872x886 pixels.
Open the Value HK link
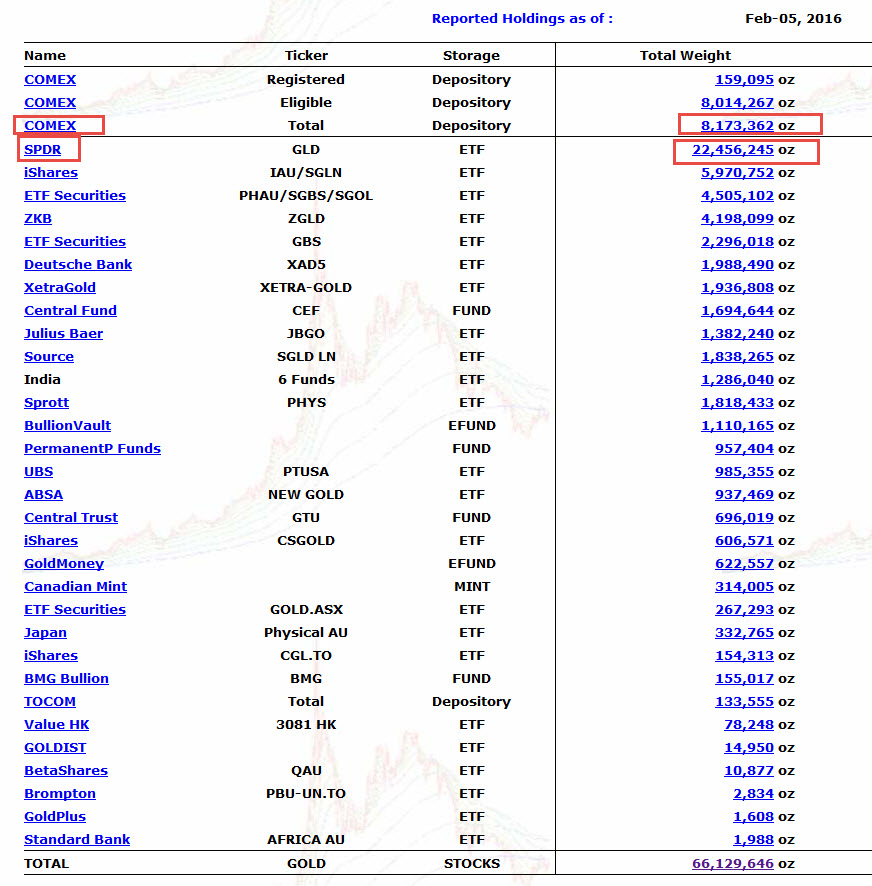click(57, 725)
